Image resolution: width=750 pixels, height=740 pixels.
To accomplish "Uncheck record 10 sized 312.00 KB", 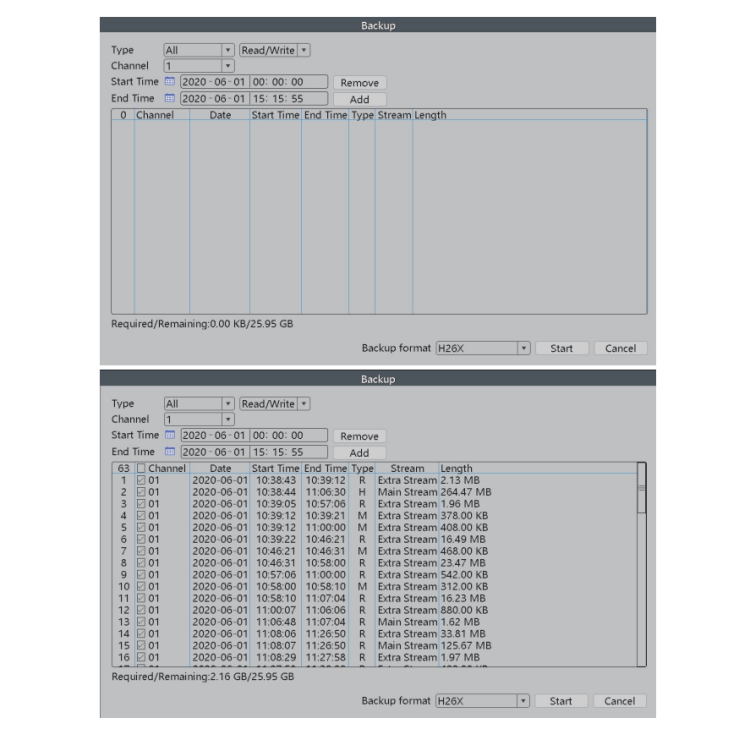I will click(x=141, y=586).
